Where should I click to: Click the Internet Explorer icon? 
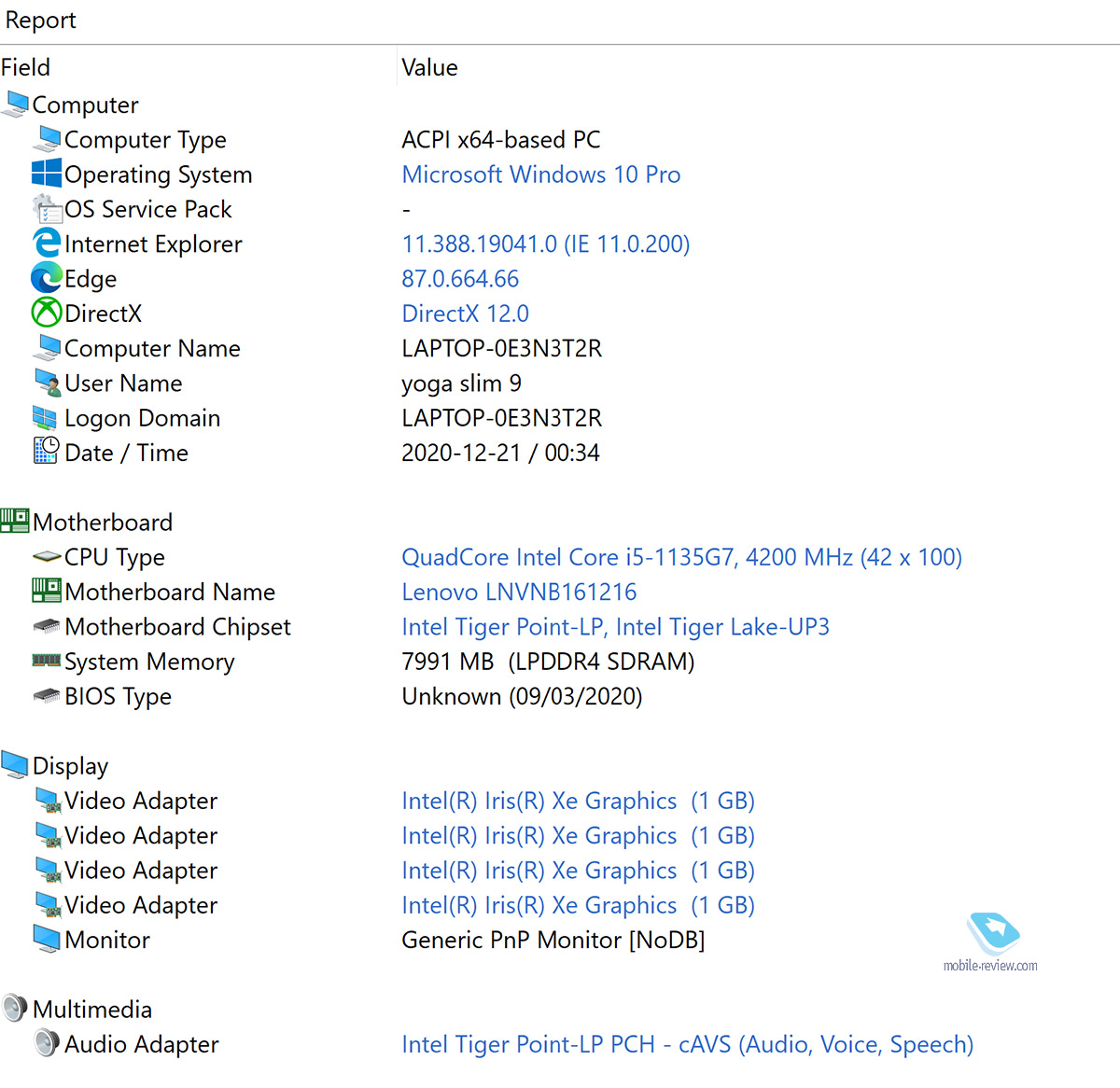click(46, 244)
